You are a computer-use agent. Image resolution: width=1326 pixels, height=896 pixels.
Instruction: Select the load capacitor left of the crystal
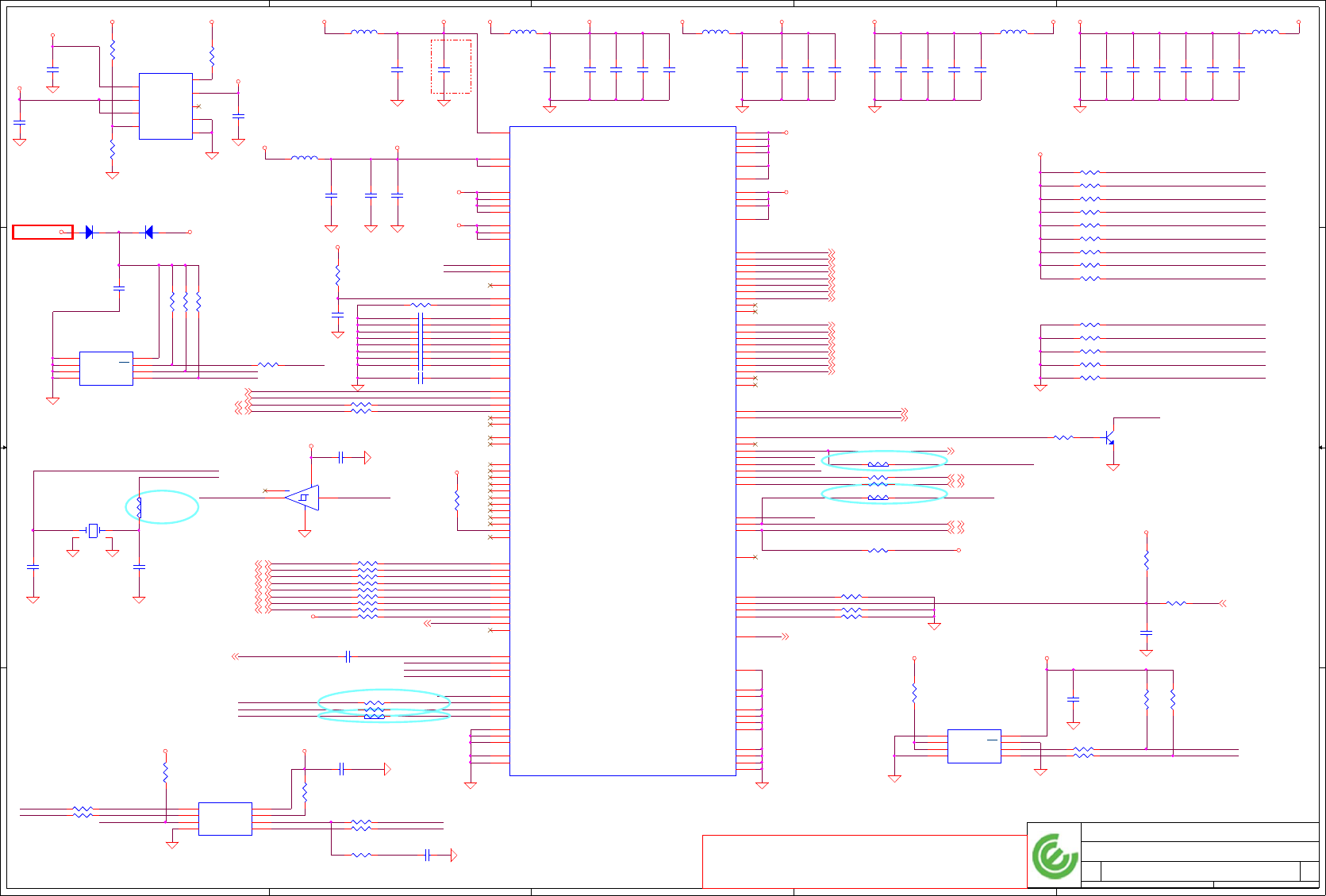tap(33, 567)
